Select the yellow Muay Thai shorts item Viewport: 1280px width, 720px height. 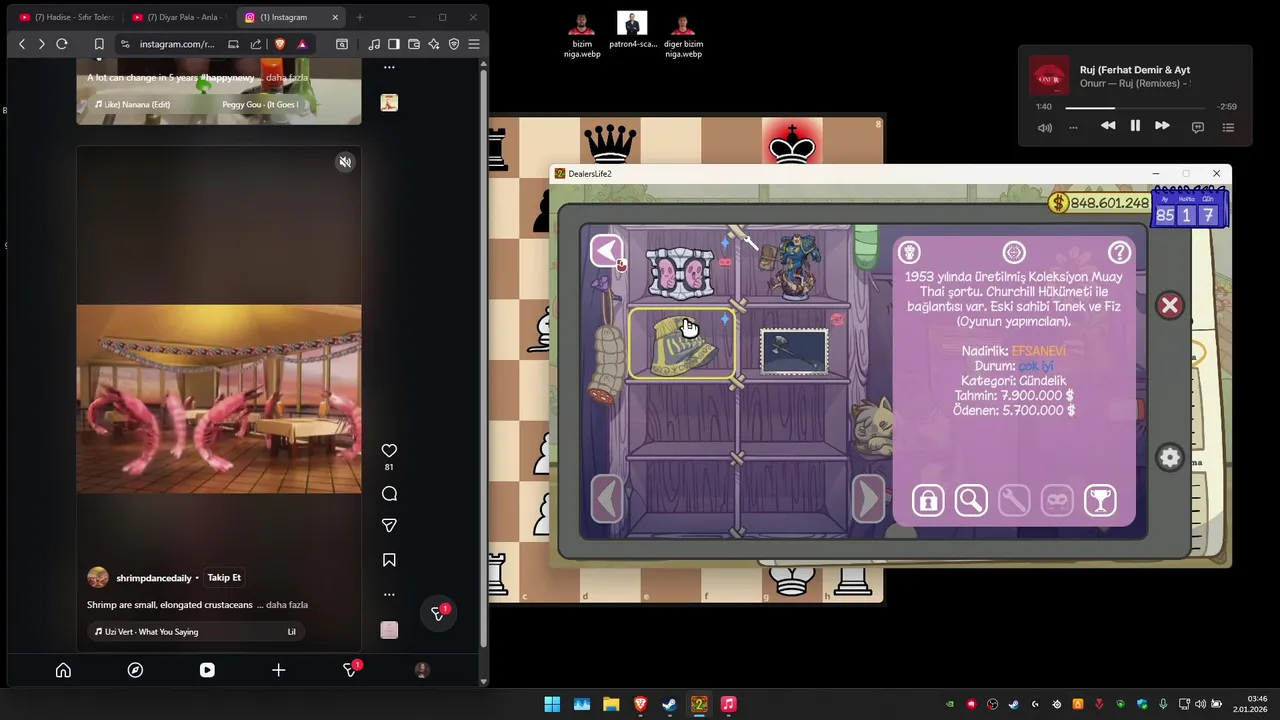coord(682,343)
